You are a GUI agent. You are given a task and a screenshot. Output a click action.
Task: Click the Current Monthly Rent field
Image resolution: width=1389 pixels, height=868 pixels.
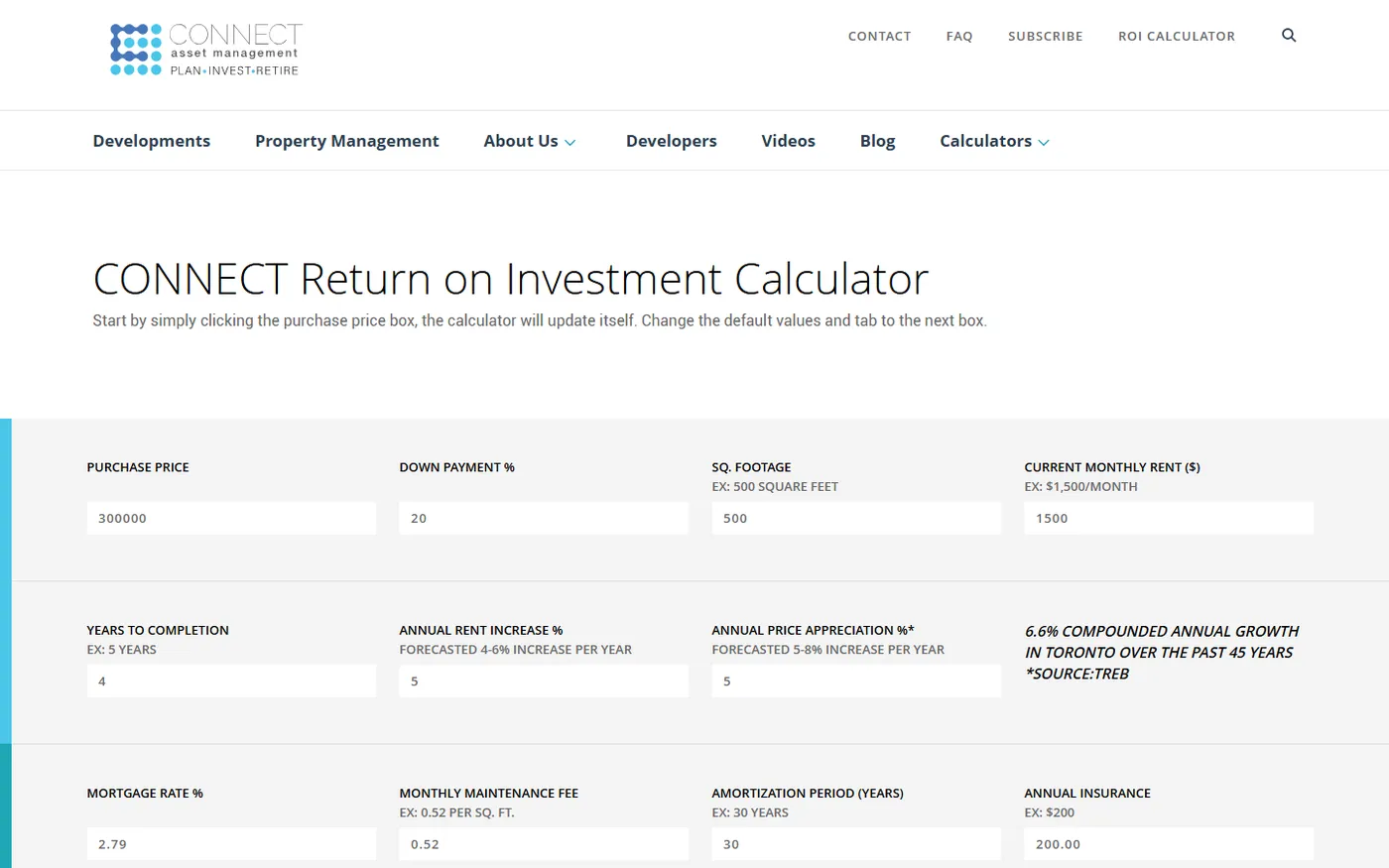(1169, 518)
